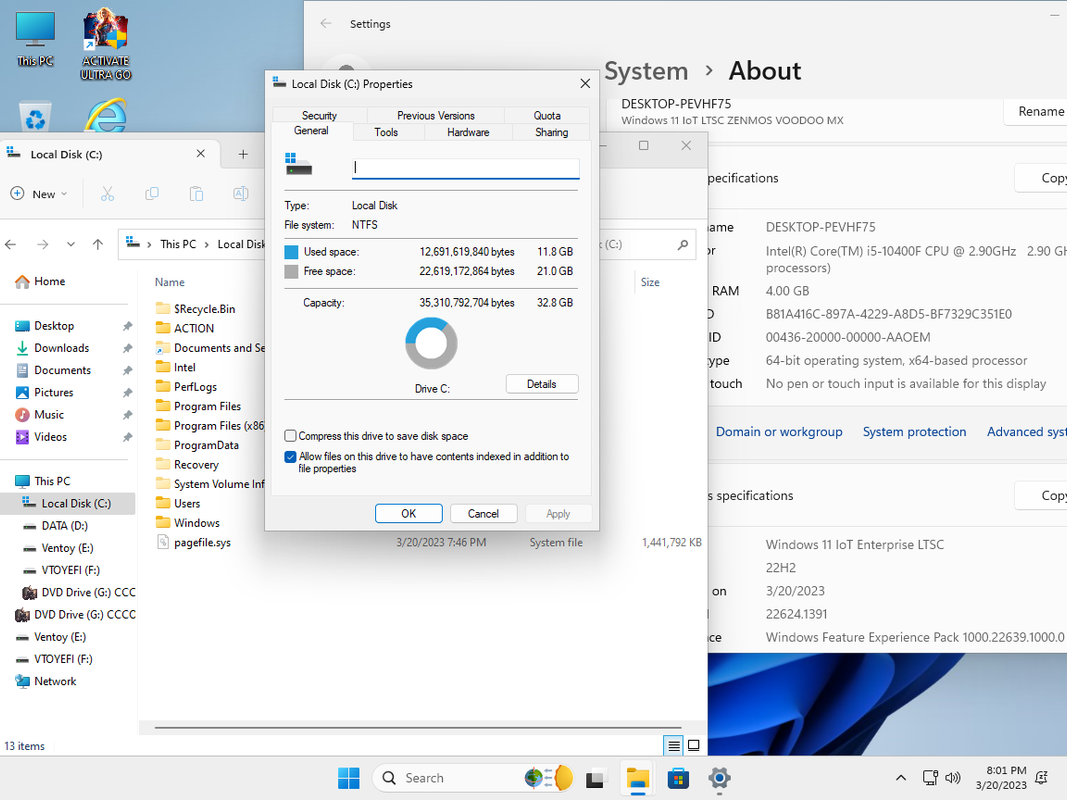Click the taskbar clock showing 8:01 PM
The width and height of the screenshot is (1067, 800).
click(1001, 778)
